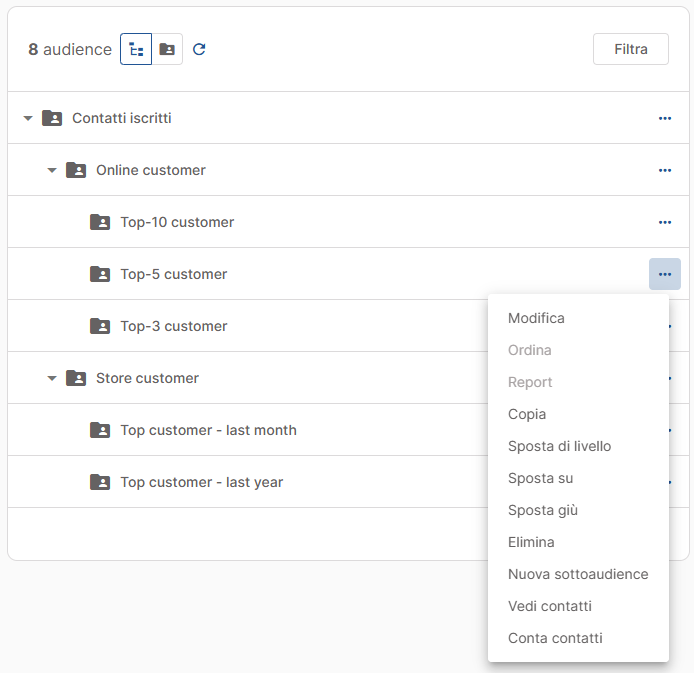The image size is (694, 673).
Task: Click Sposta su menu entry
Action: (x=540, y=478)
